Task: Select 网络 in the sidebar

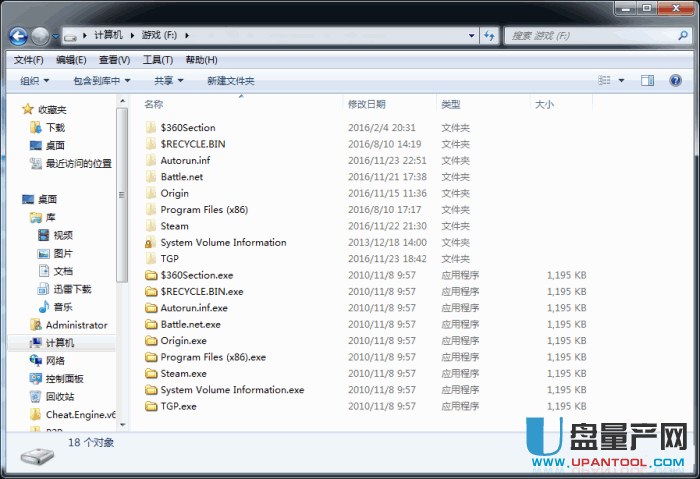Action: (x=48, y=361)
